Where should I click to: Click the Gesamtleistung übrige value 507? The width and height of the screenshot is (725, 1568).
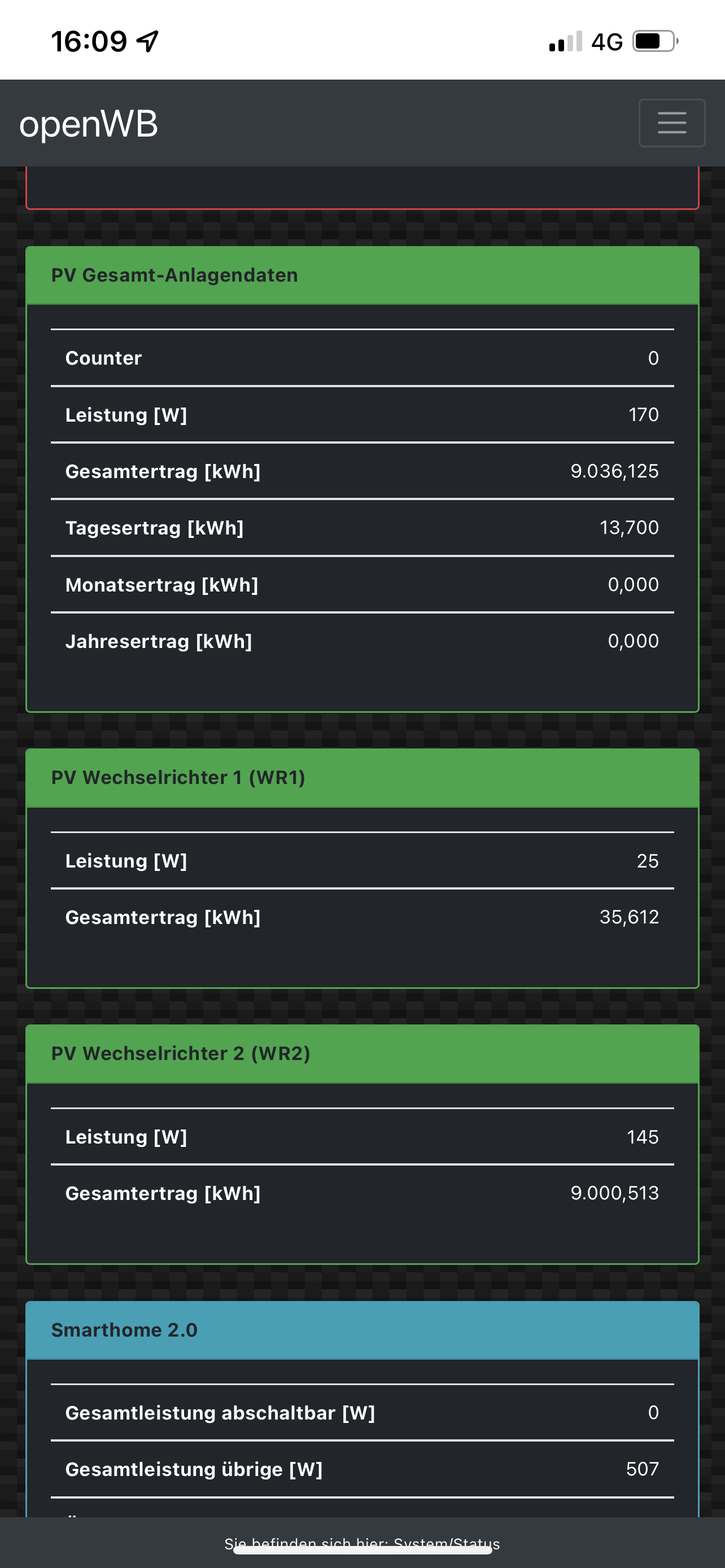pos(642,1469)
